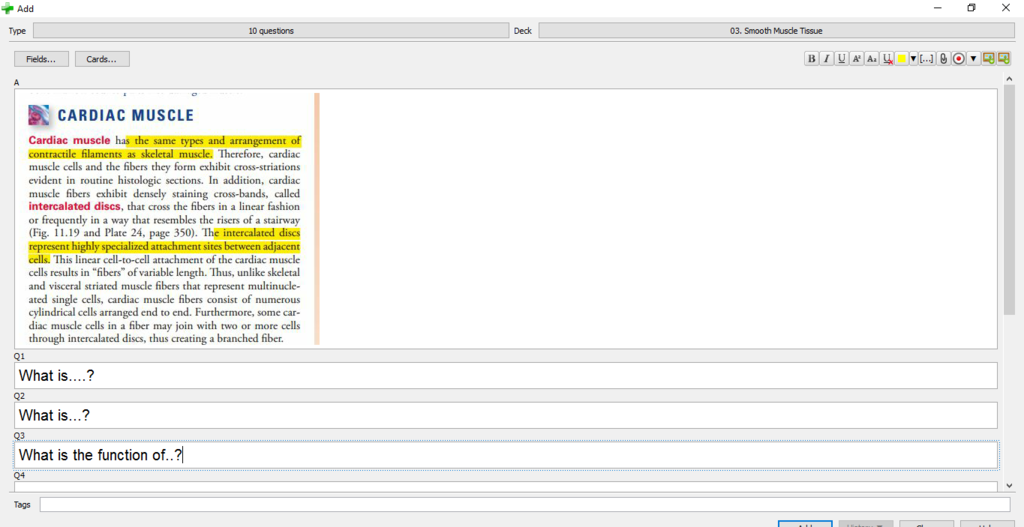The image size is (1024, 527).
Task: Open the advanced options arrow after record button
Action: tap(973, 59)
